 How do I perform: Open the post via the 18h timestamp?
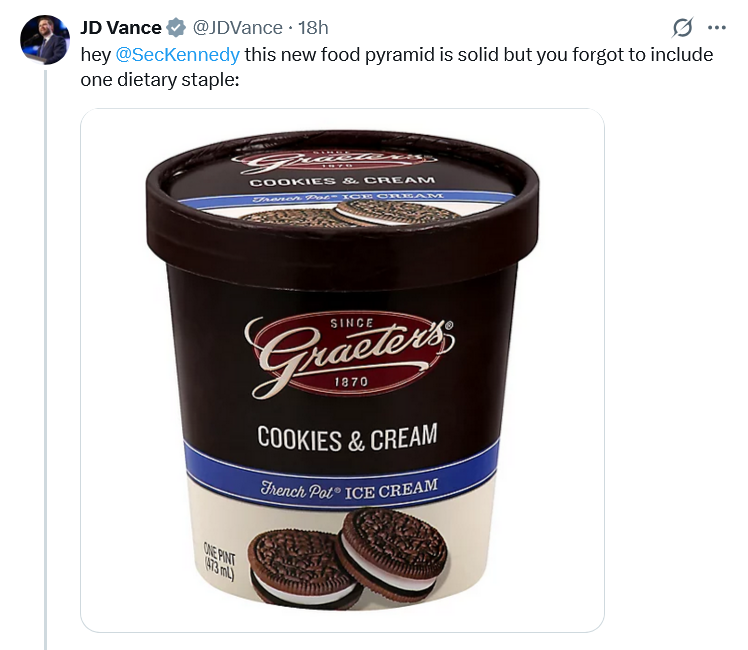click(x=313, y=28)
